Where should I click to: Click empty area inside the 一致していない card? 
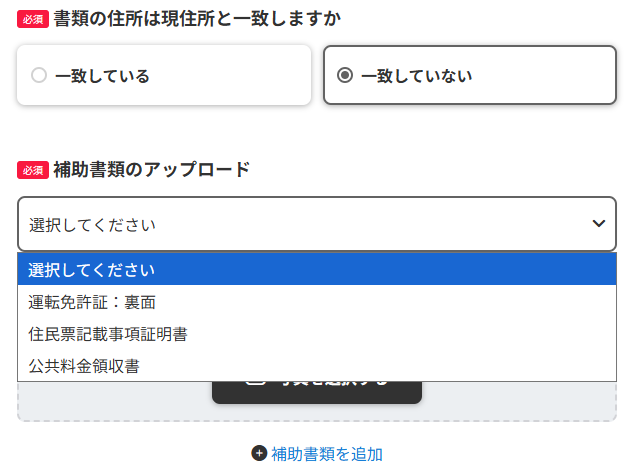[544, 75]
